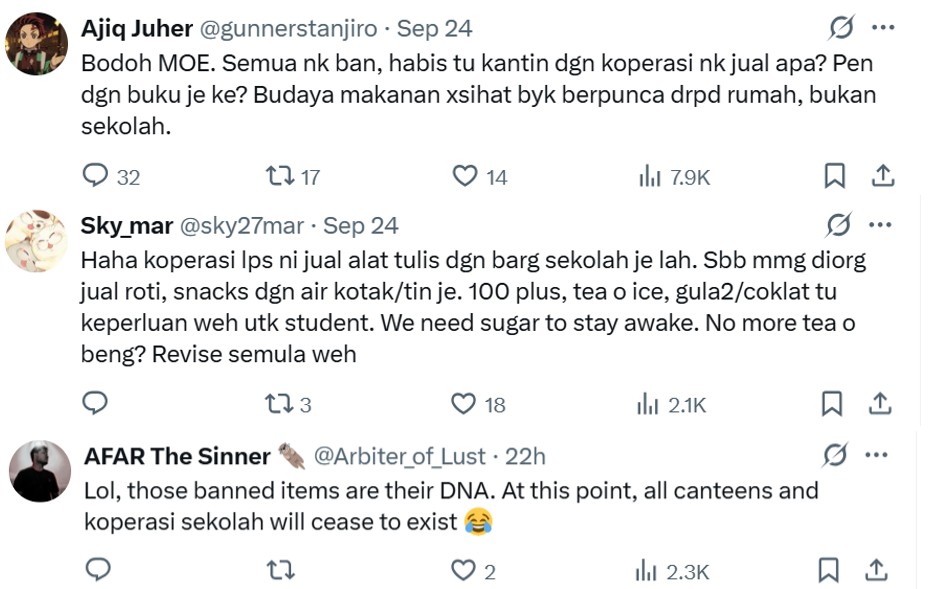931x589 pixels.
Task: Open the @Arbiter_of_Lust profile handle
Action: tap(400, 456)
